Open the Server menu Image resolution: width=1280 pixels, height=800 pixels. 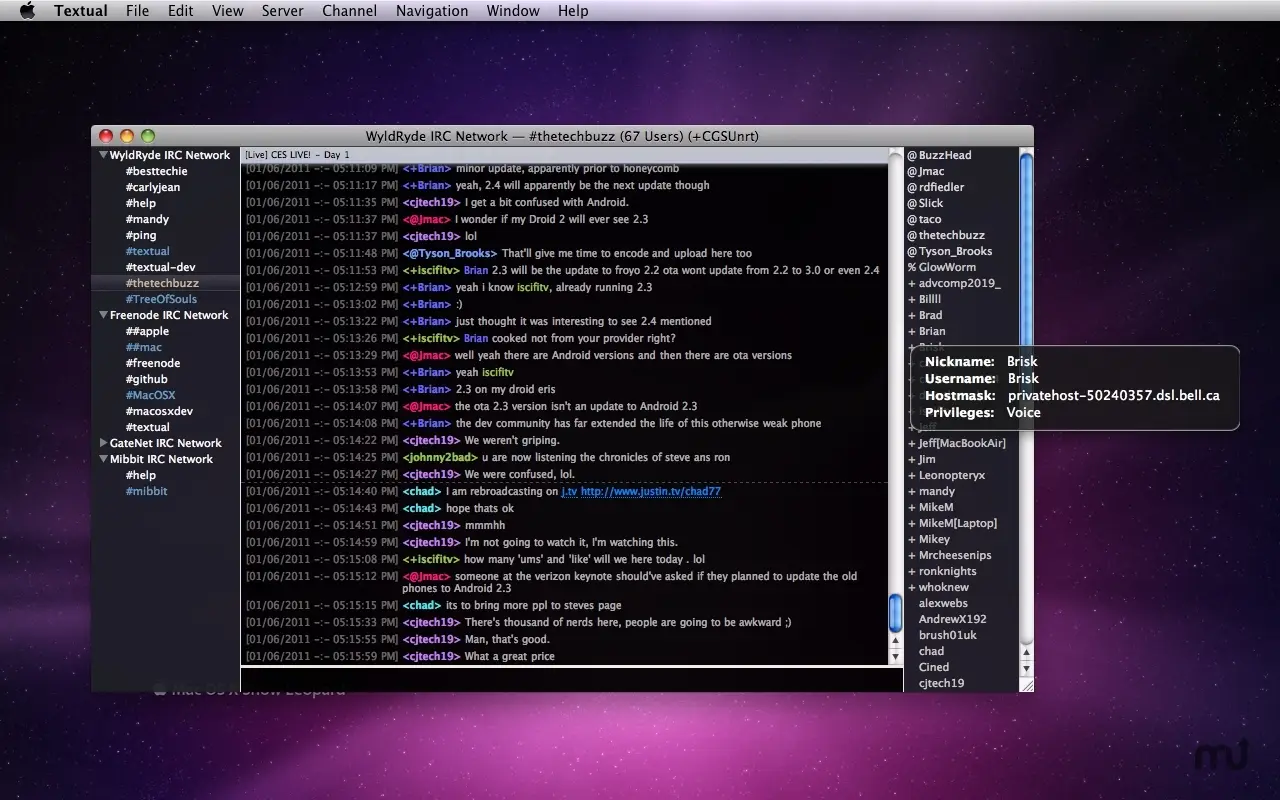point(283,11)
